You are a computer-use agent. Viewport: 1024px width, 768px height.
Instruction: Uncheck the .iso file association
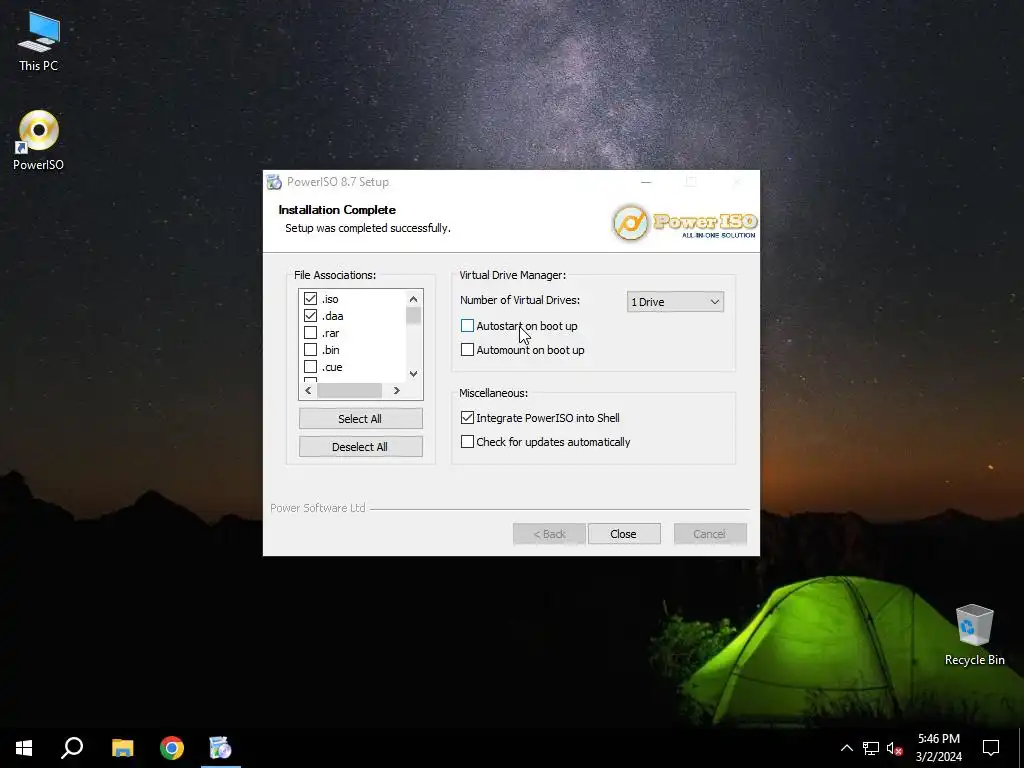(x=310, y=298)
